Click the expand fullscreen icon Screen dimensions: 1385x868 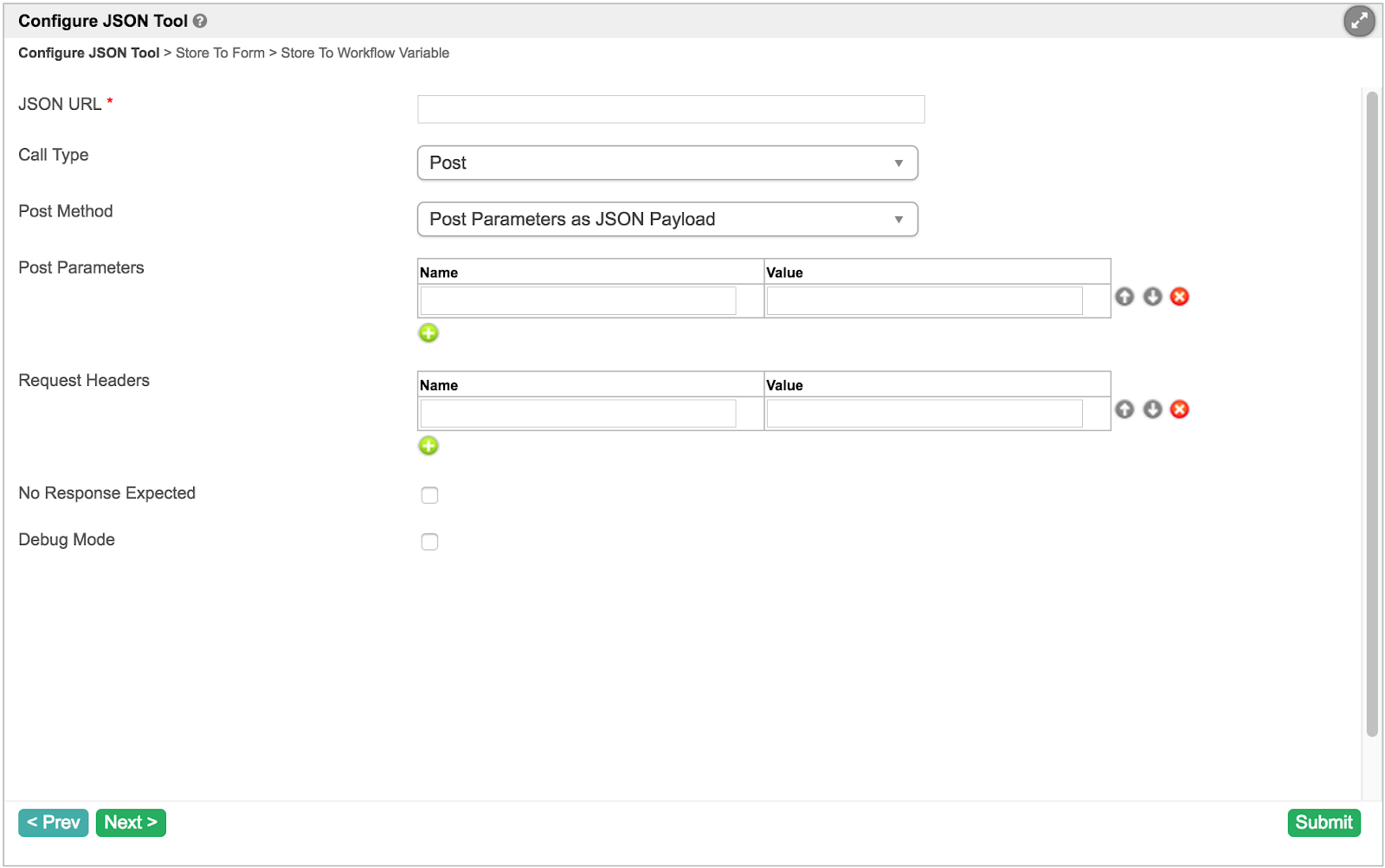pos(1359,21)
